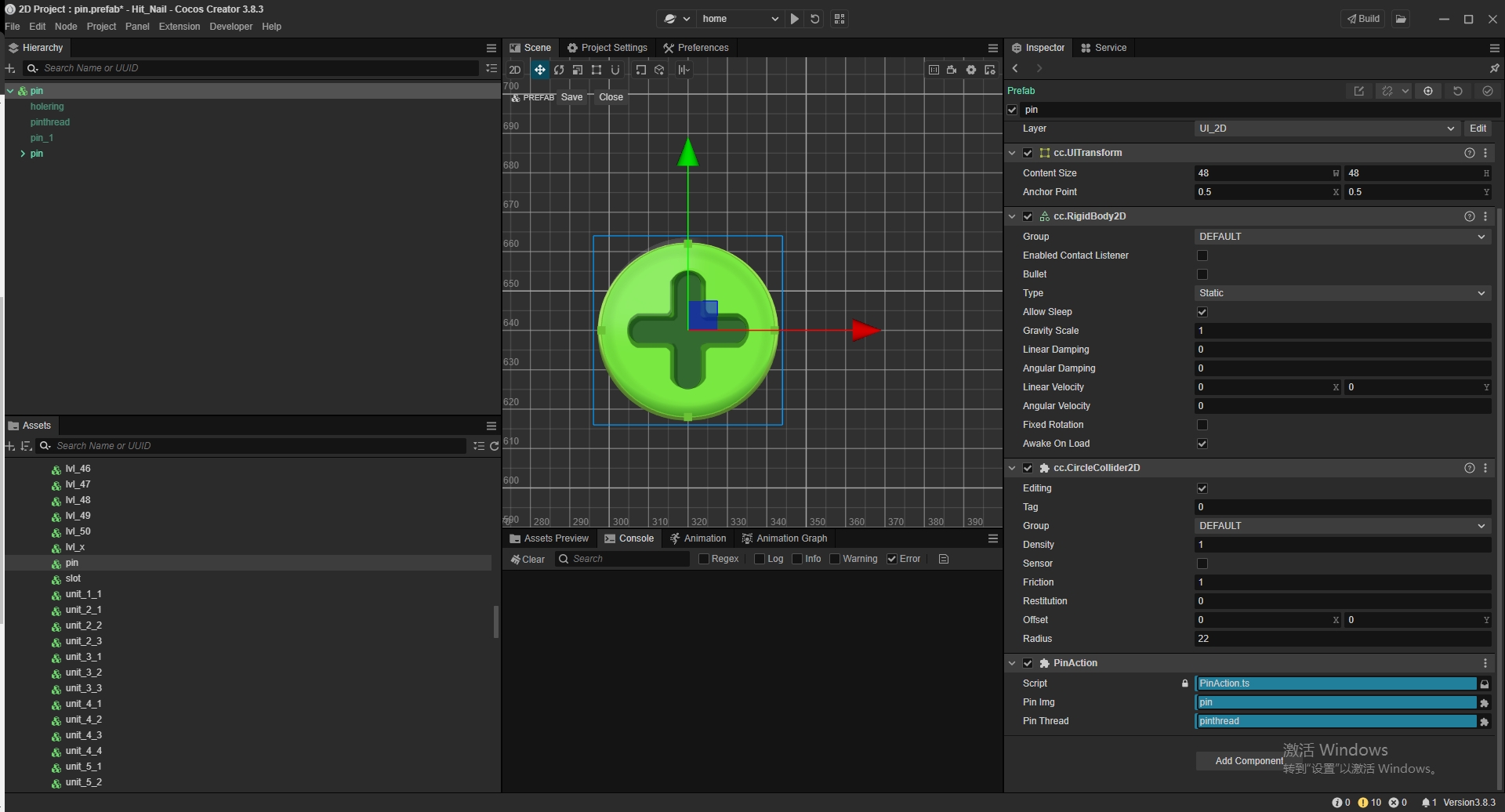Select the Rect transform tool
1505x812 pixels.
click(x=597, y=70)
